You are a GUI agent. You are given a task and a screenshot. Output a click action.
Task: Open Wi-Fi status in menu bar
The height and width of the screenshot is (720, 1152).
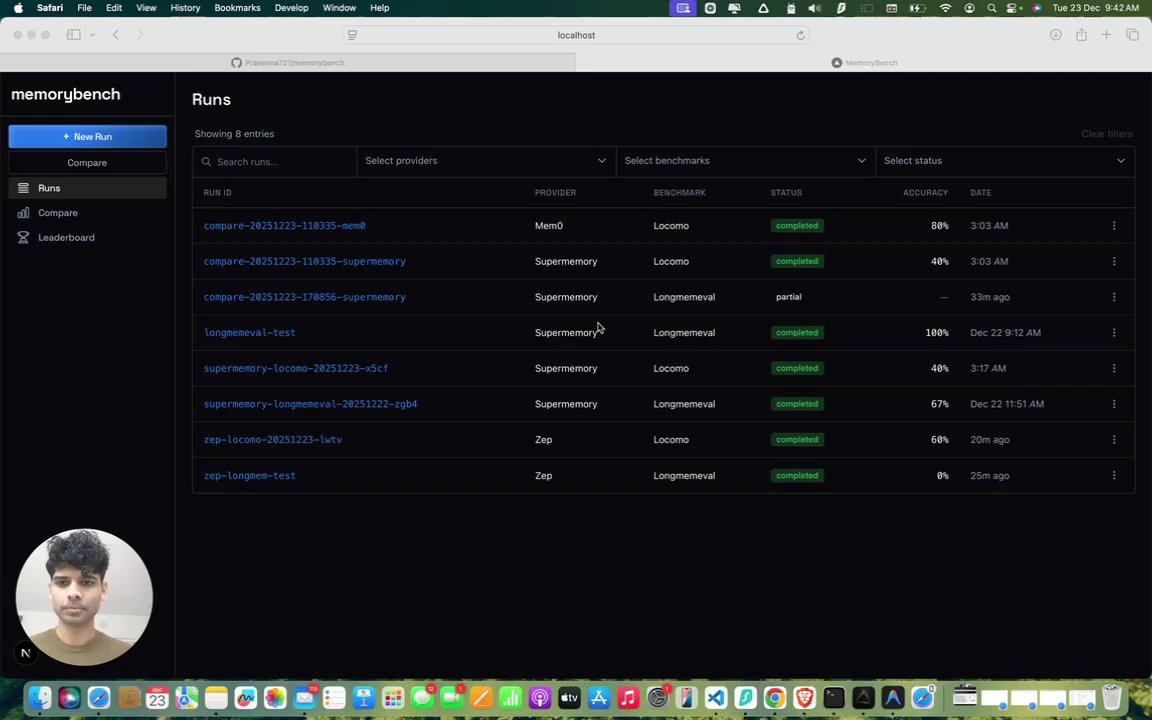946,8
